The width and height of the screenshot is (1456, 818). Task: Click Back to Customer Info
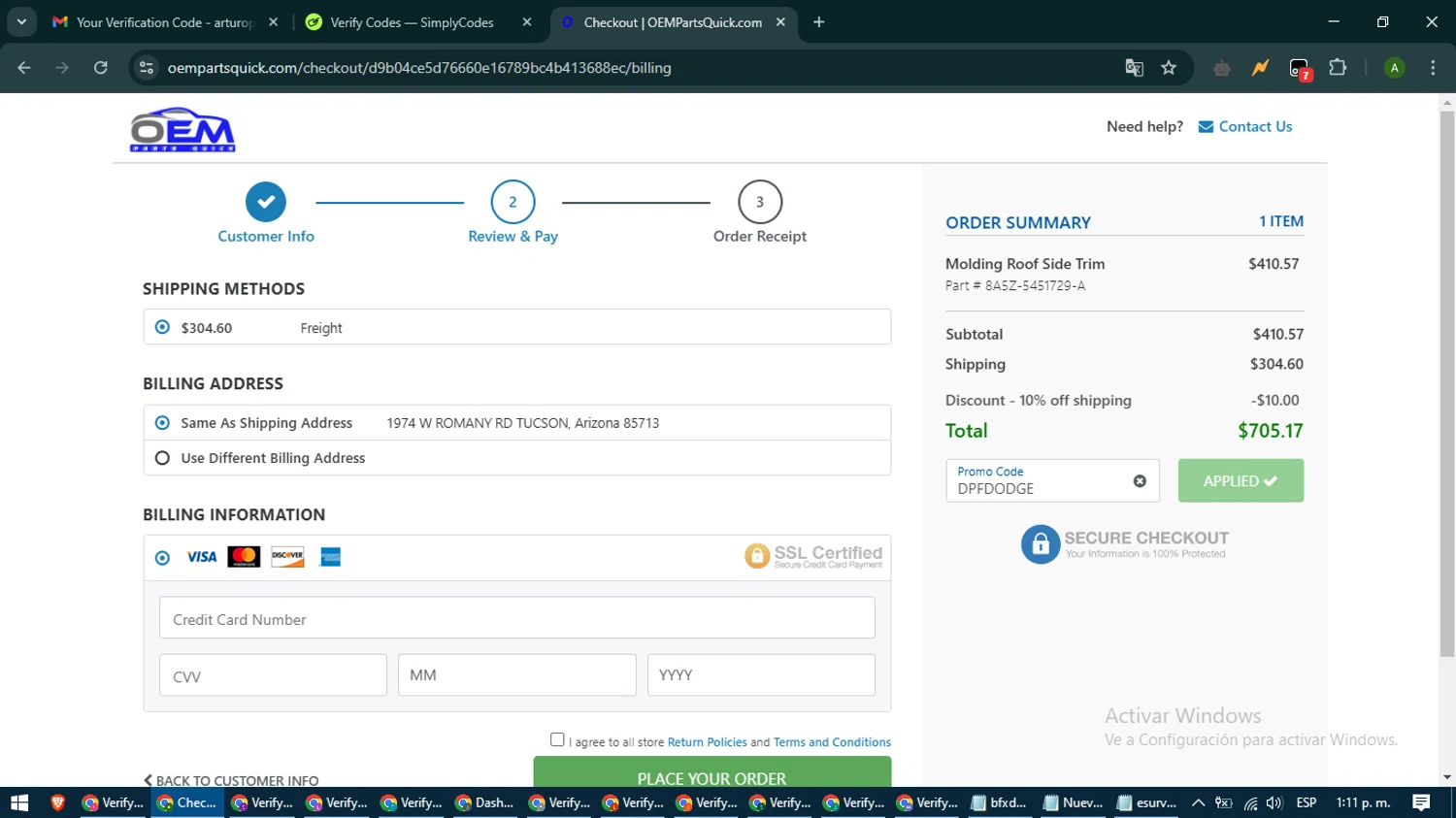(231, 780)
